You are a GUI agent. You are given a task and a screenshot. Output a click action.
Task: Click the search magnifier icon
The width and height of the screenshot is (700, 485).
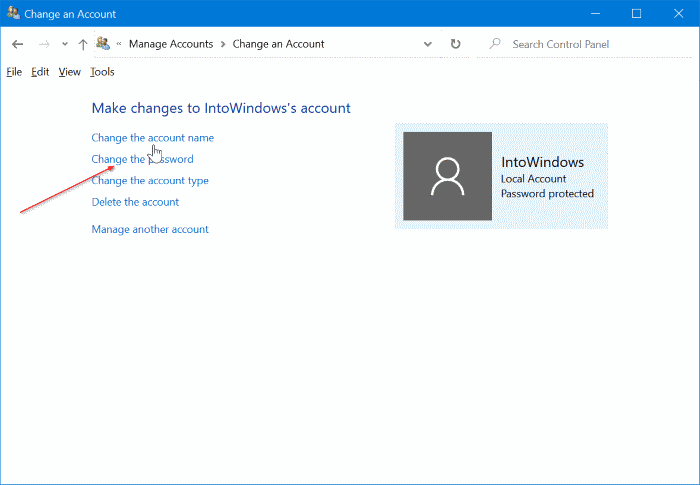[x=495, y=43]
